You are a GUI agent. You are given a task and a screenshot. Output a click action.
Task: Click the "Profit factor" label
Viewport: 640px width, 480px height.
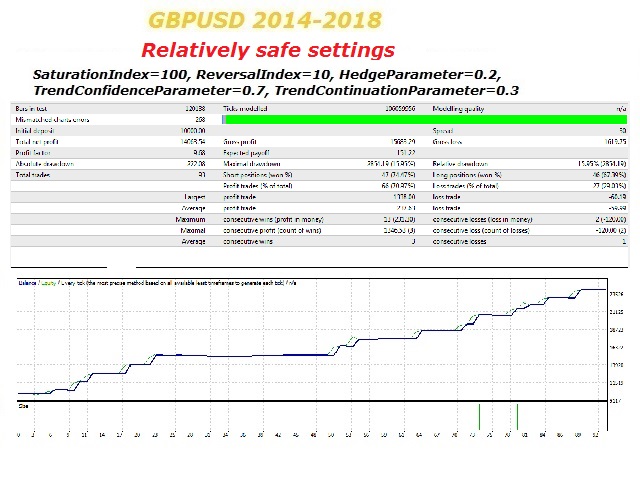pos(33,153)
